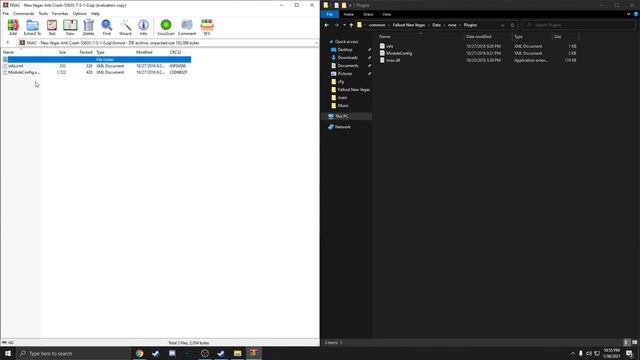Show archive Info via the toolbar icon
This screenshot has width=640, height=360.
pos(143,27)
